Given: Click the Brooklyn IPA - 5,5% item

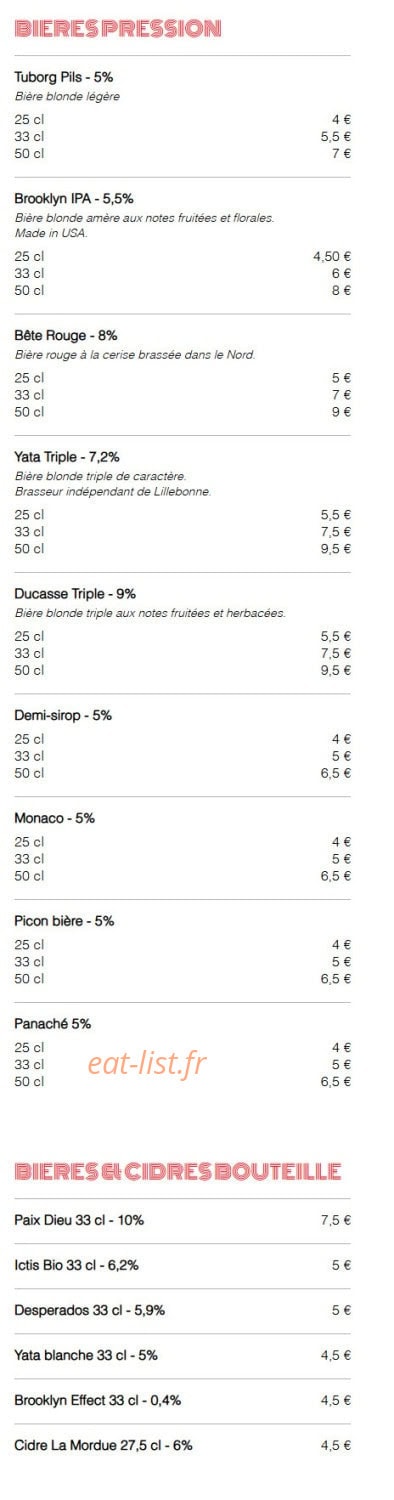Looking at the screenshot, I should (73, 198).
